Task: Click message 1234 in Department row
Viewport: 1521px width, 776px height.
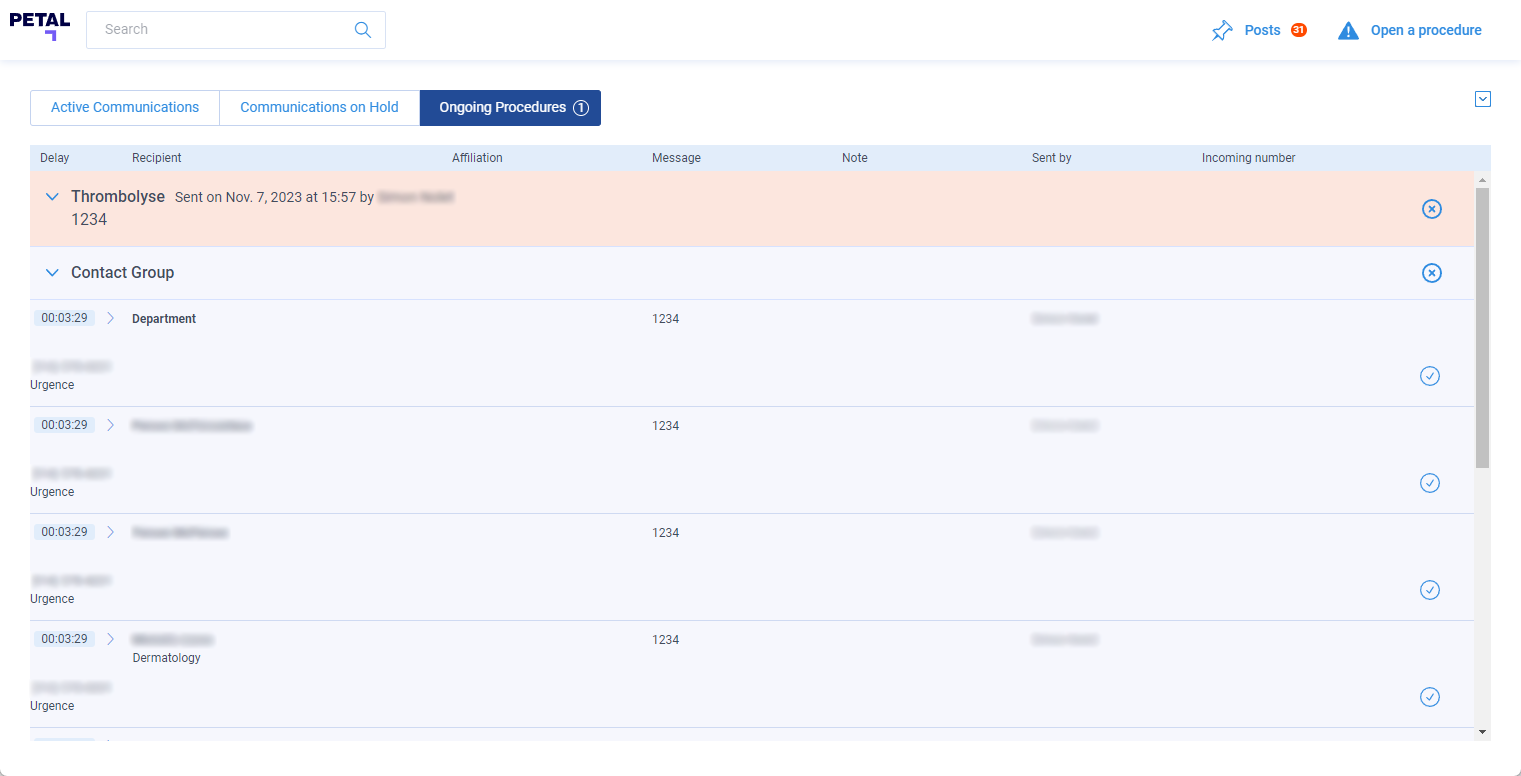Action: coord(666,319)
